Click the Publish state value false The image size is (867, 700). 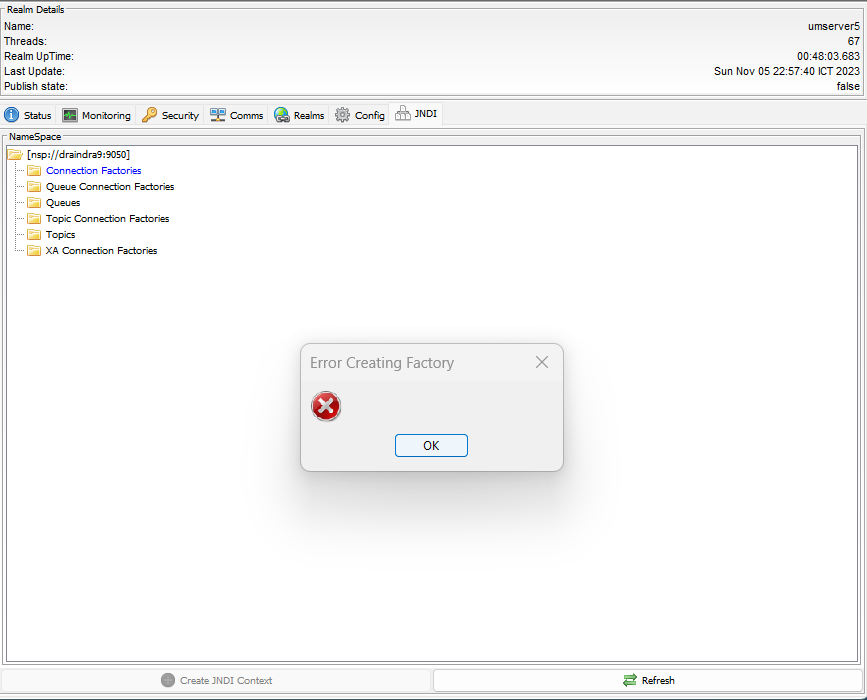point(848,86)
